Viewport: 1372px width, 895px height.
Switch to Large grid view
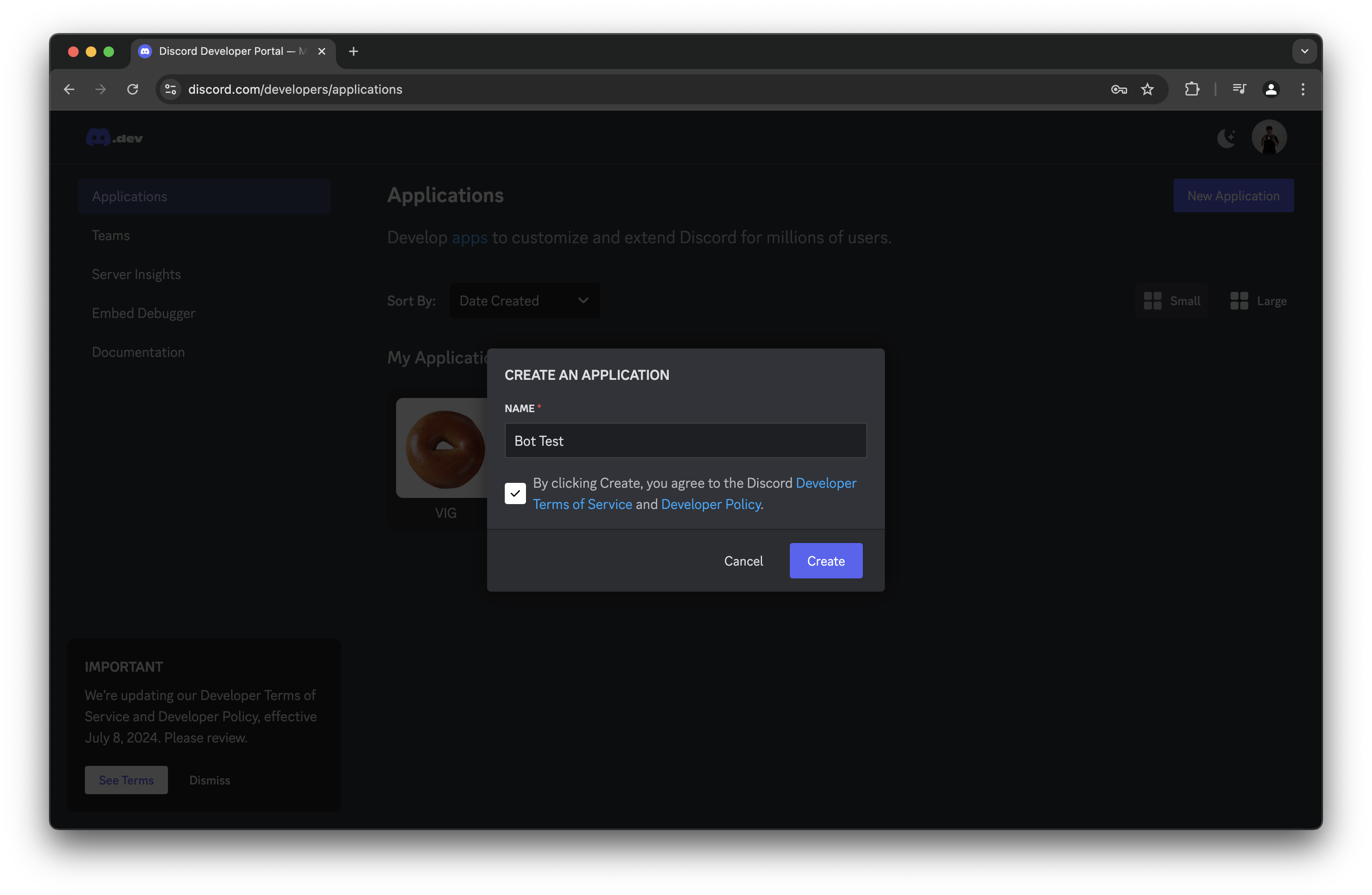[1258, 301]
